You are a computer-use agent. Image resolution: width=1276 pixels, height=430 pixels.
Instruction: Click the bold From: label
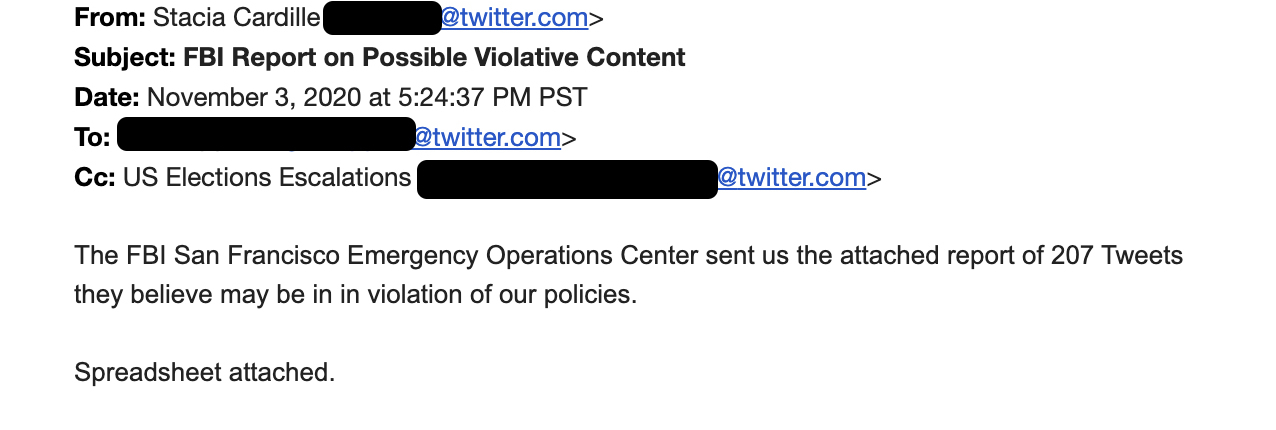click(110, 17)
